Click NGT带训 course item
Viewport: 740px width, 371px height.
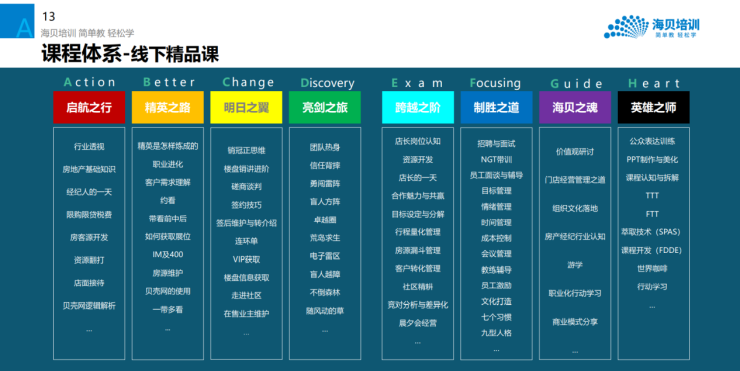pos(496,160)
